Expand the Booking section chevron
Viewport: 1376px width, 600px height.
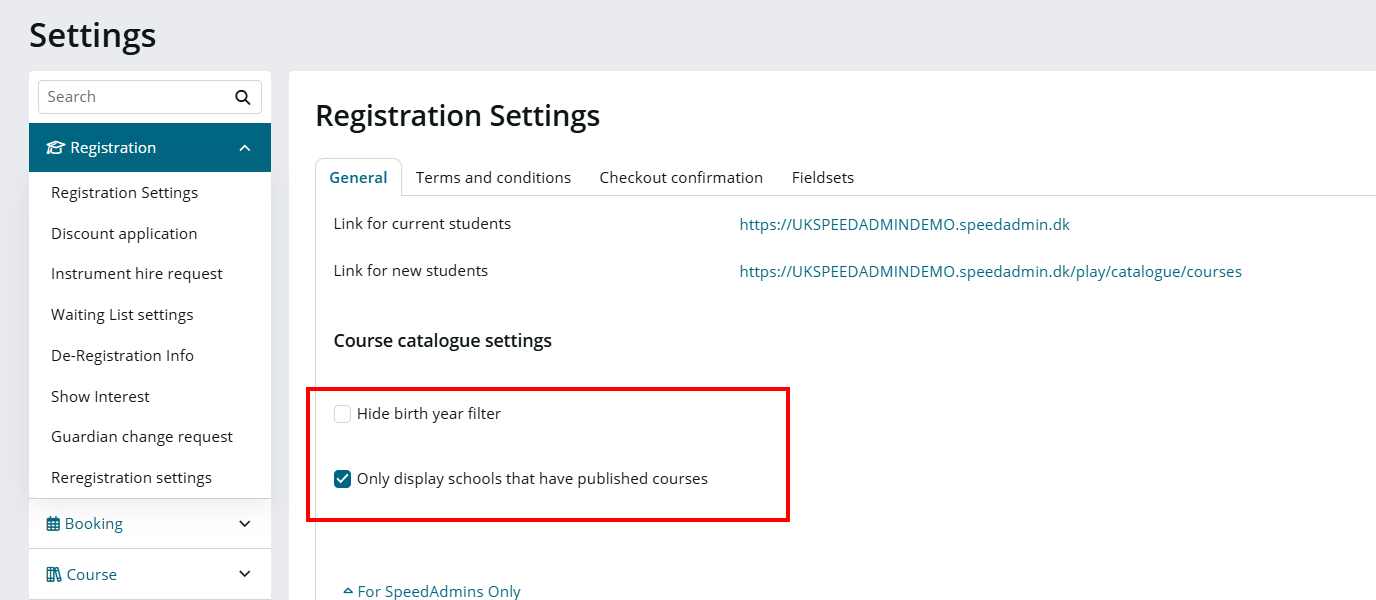[x=245, y=524]
